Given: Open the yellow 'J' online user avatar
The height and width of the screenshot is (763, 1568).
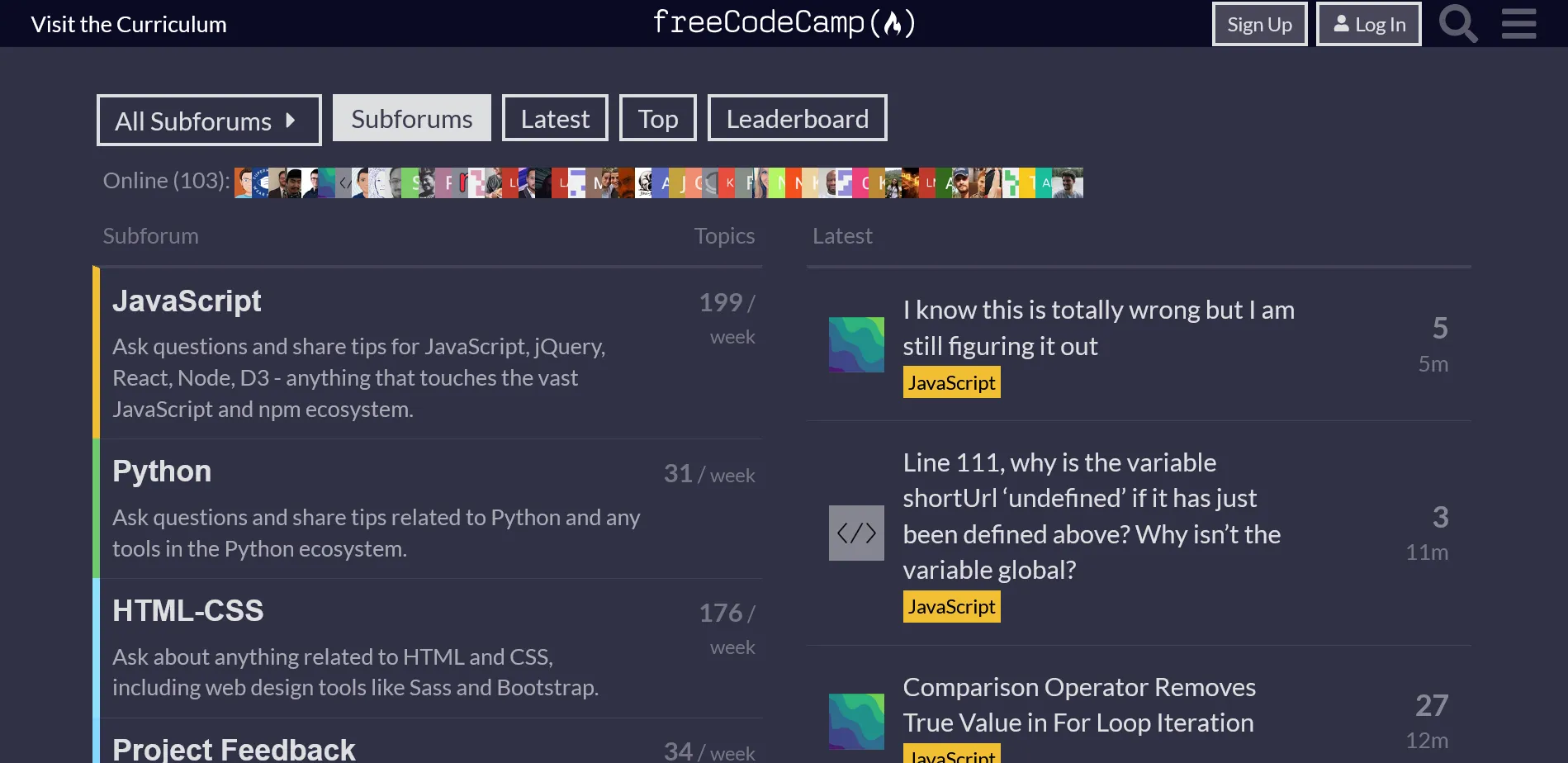Looking at the screenshot, I should click(x=677, y=182).
